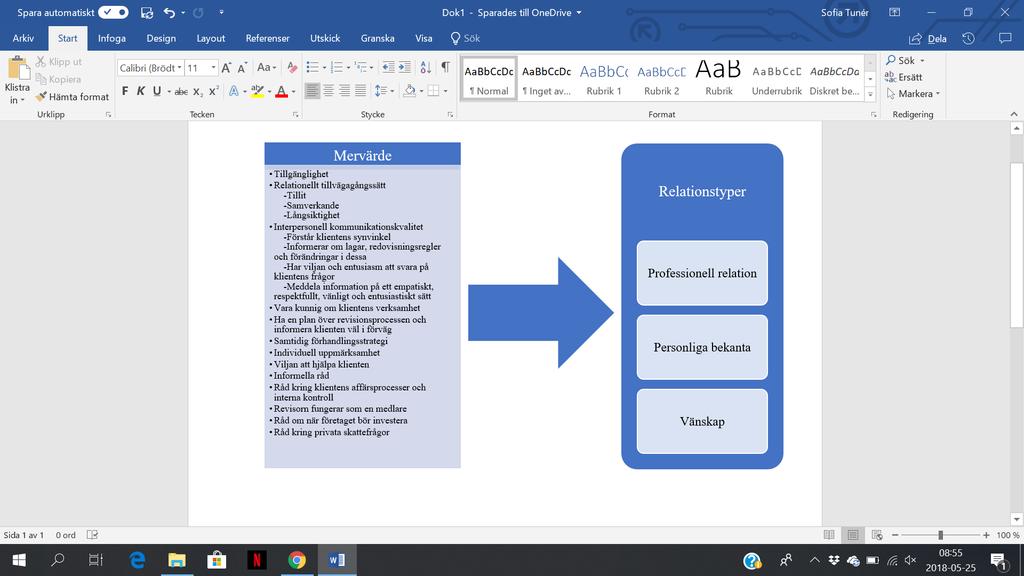Open the Stycke paragraph dialog launcher
Viewport: 1024px width, 576px height.
[450, 114]
